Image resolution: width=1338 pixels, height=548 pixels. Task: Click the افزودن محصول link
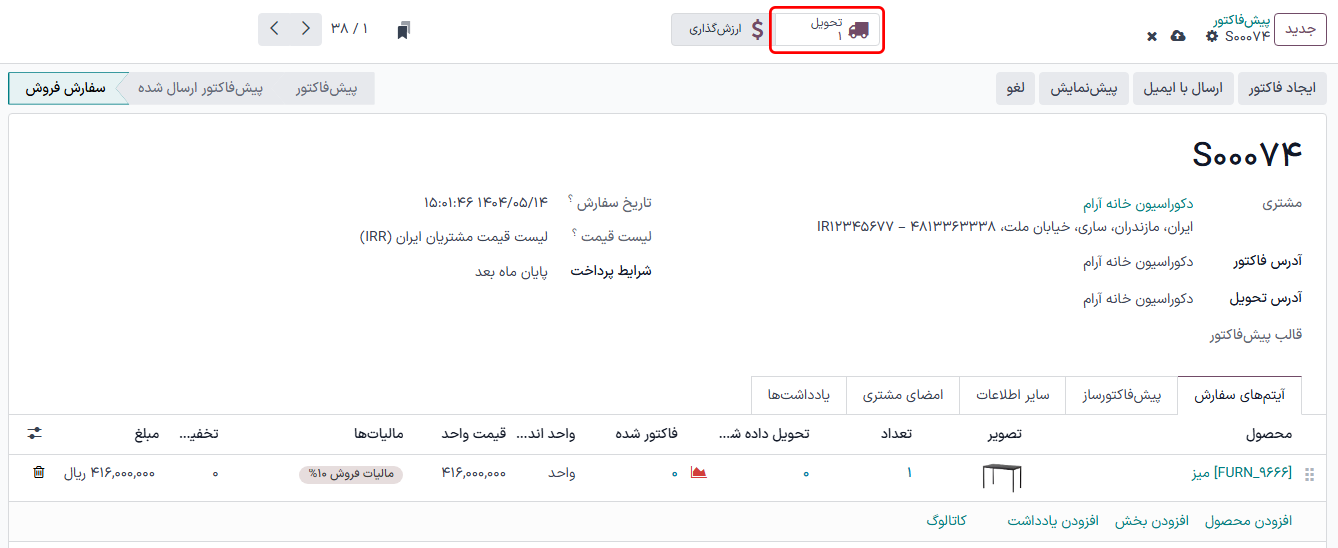coord(1248,521)
